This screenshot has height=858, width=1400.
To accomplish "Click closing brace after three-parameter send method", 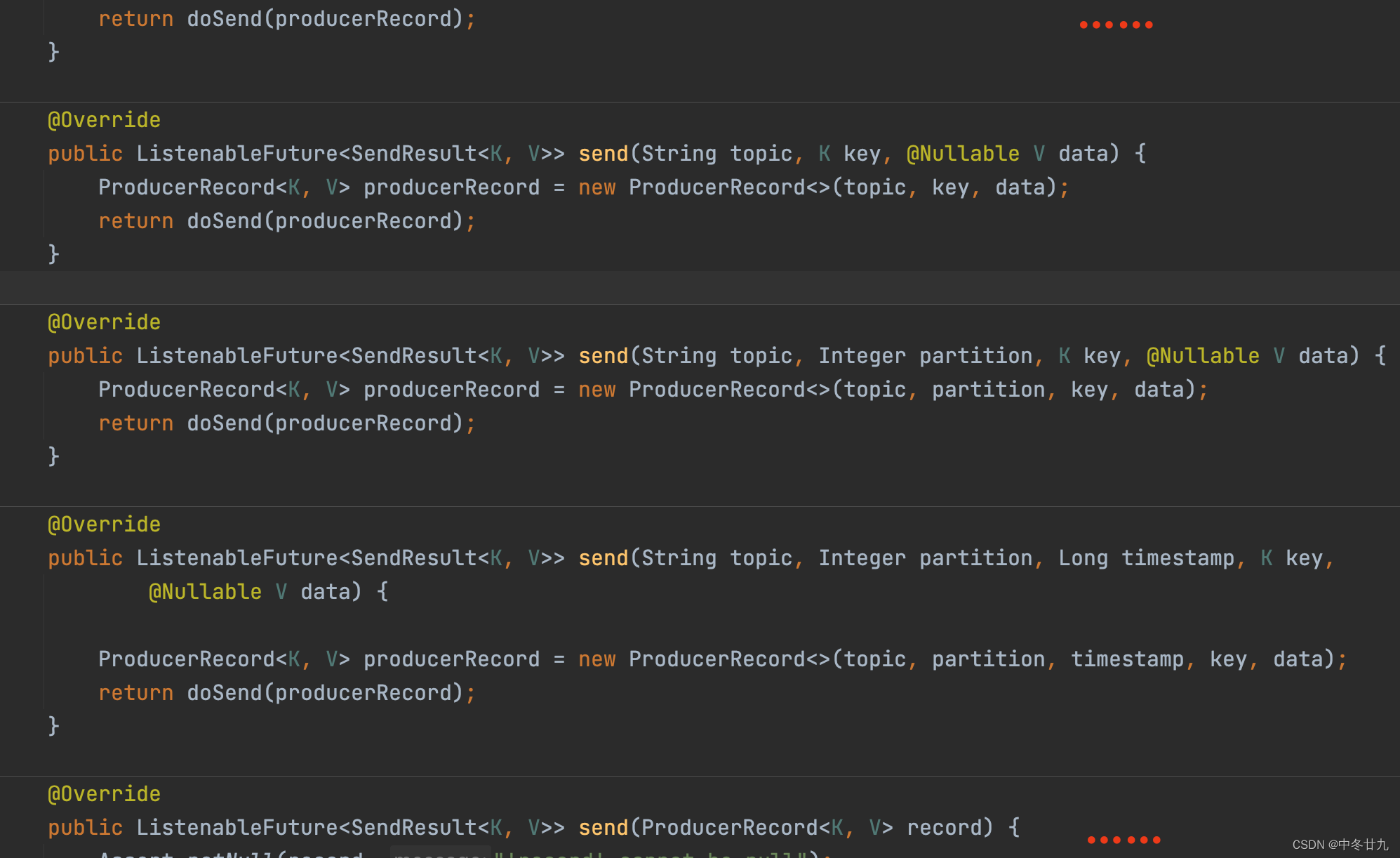I will tap(53, 254).
